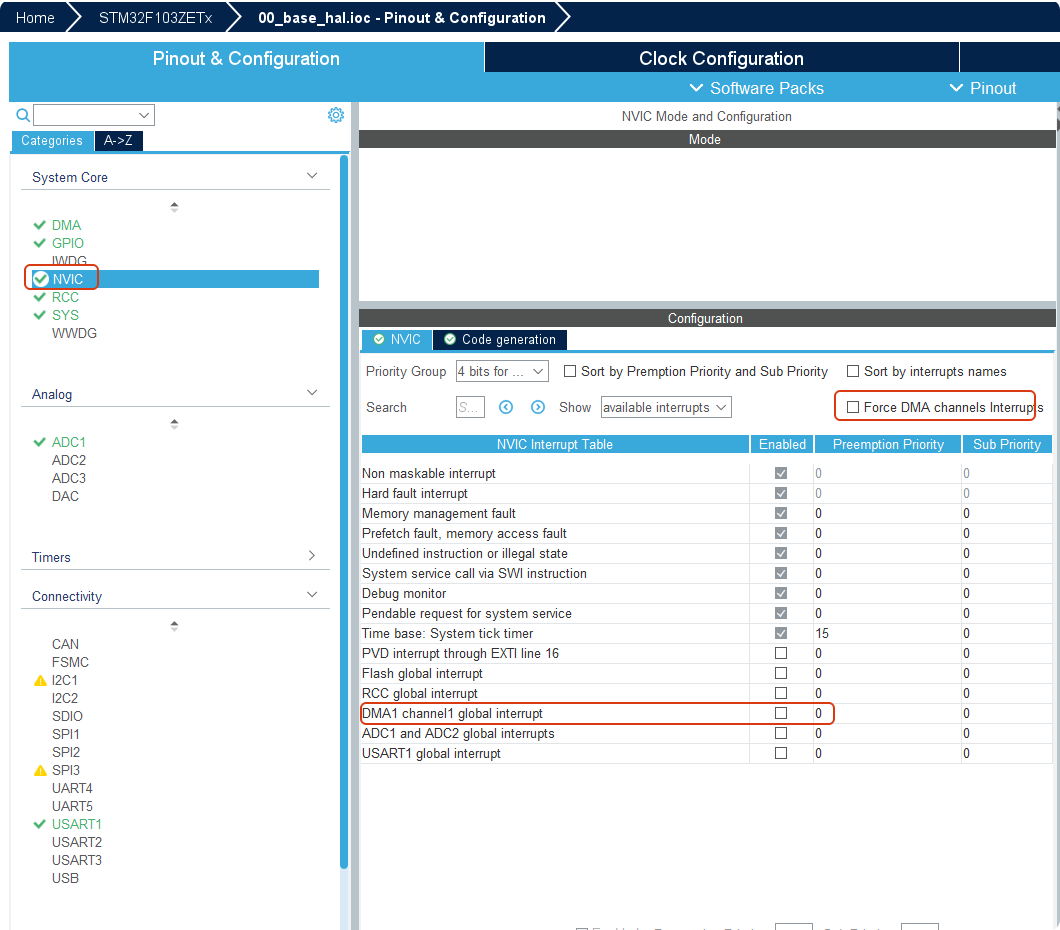Click next search result arrow icon
Viewport: 1060px width, 930px height.
pos(537,407)
